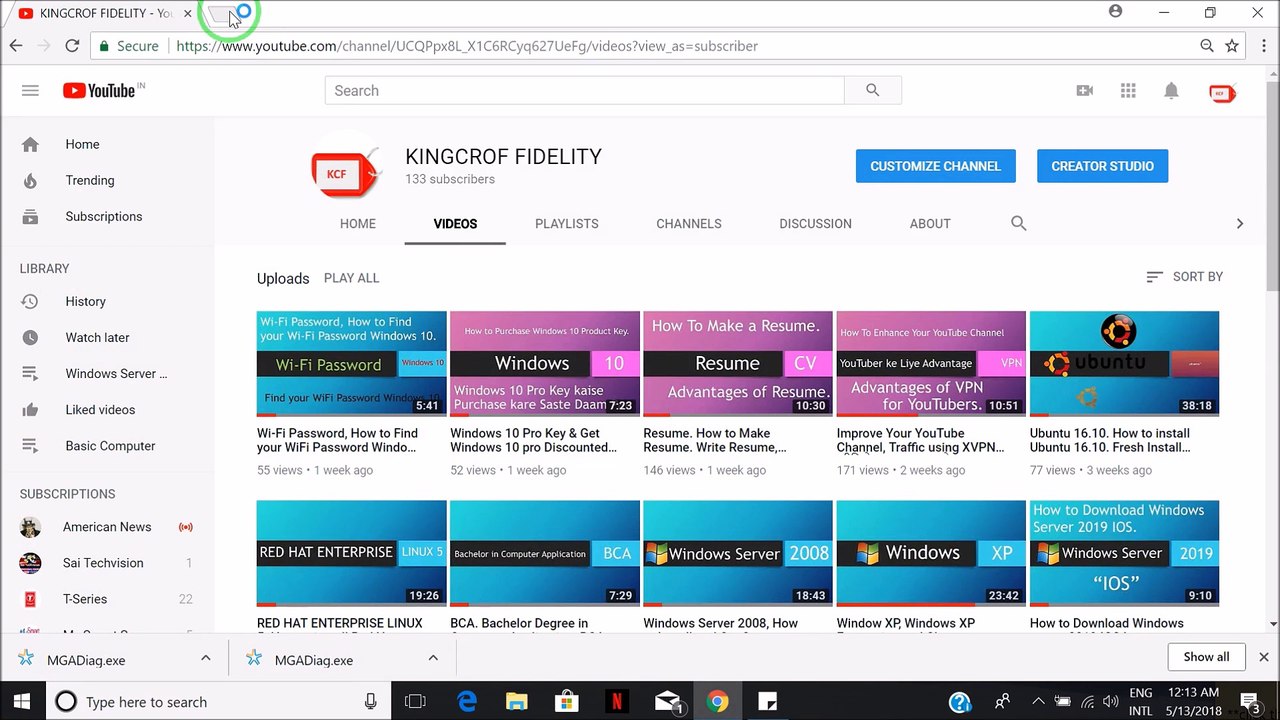Go back in Chrome

click(x=16, y=46)
